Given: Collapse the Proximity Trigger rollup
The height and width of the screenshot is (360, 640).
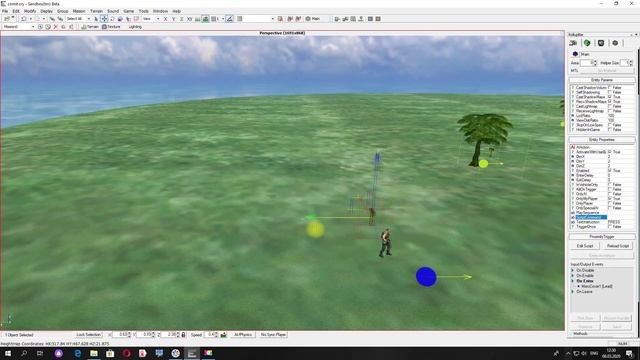Looking at the screenshot, I should tap(602, 237).
